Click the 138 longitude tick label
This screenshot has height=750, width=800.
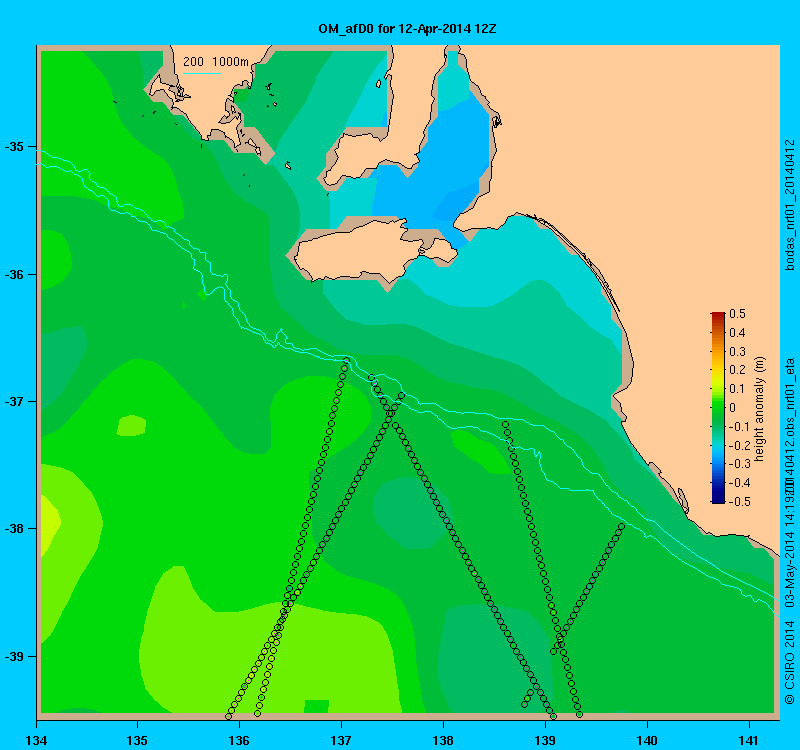click(x=443, y=740)
